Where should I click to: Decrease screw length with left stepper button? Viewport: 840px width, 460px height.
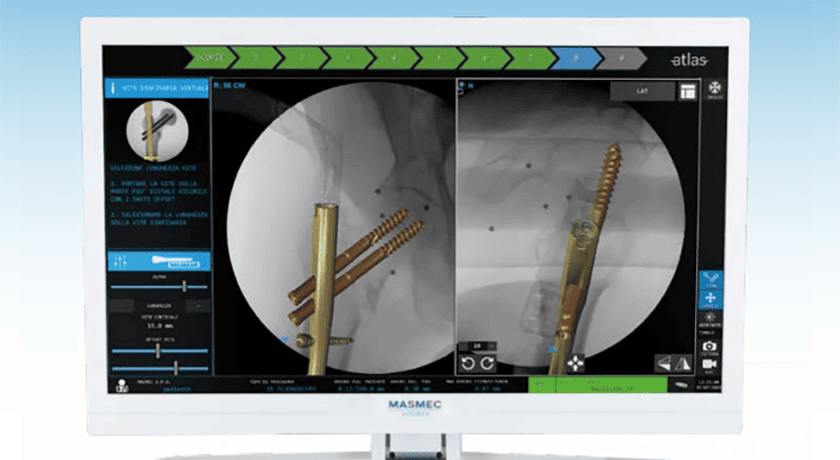pyautogui.click(x=122, y=306)
